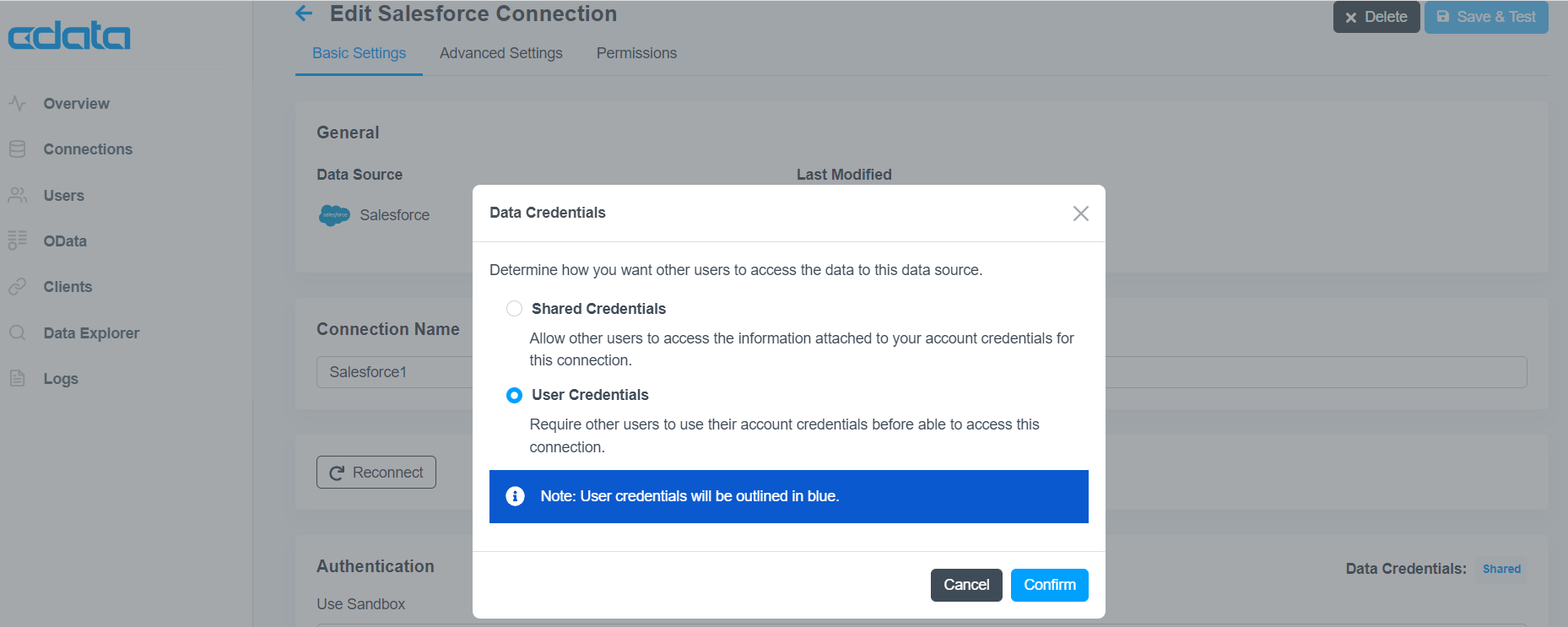This screenshot has height=627, width=1568.
Task: Switch to Basic Settings tab
Action: point(359,53)
